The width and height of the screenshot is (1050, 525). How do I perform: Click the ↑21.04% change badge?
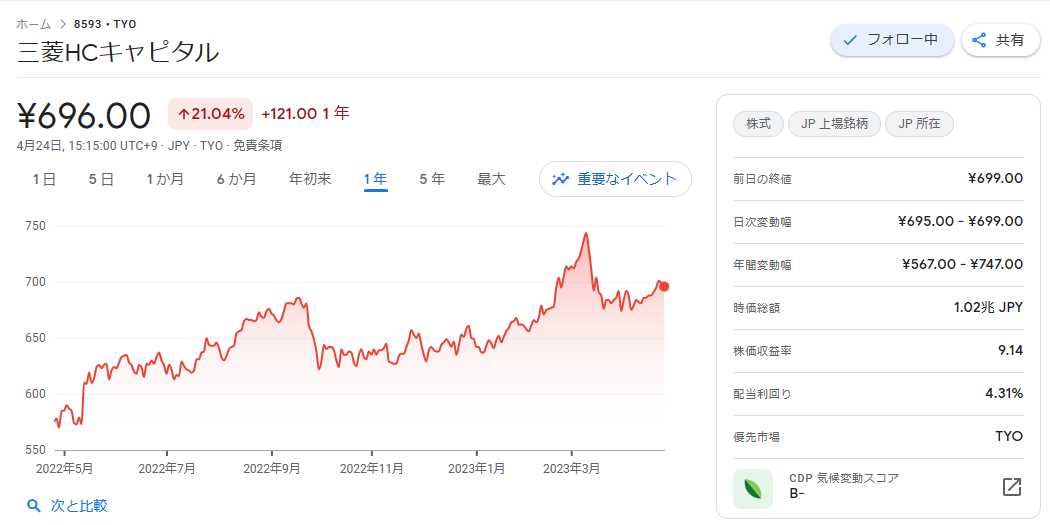(210, 114)
